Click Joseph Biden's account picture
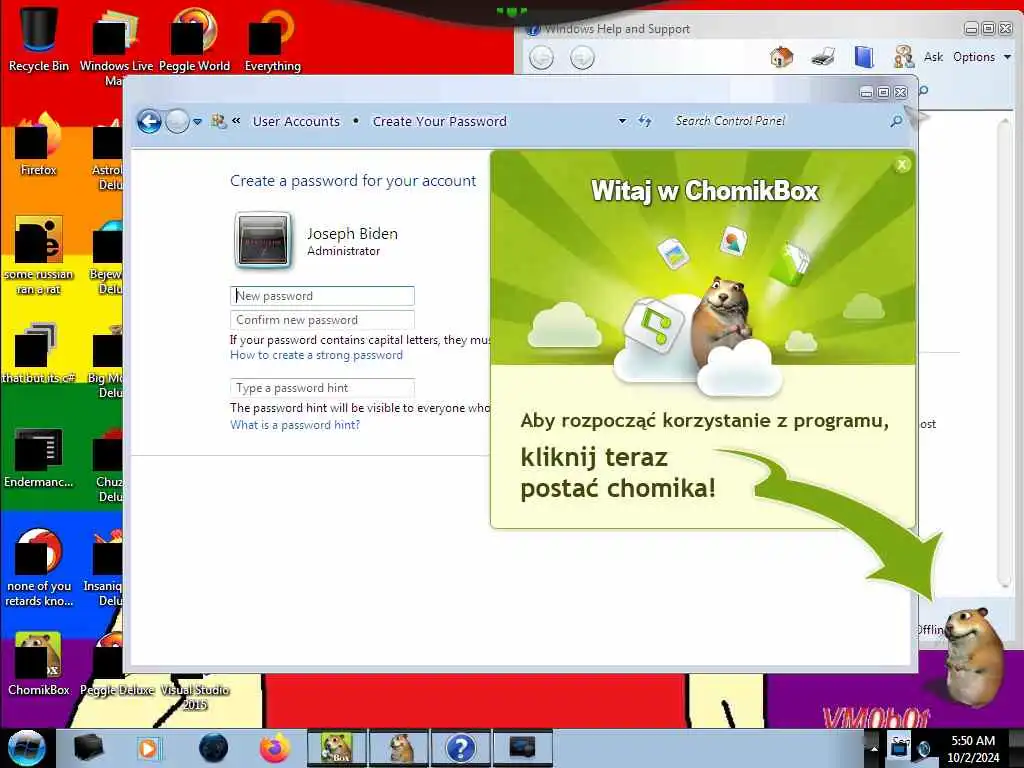1024x768 pixels. pos(263,240)
